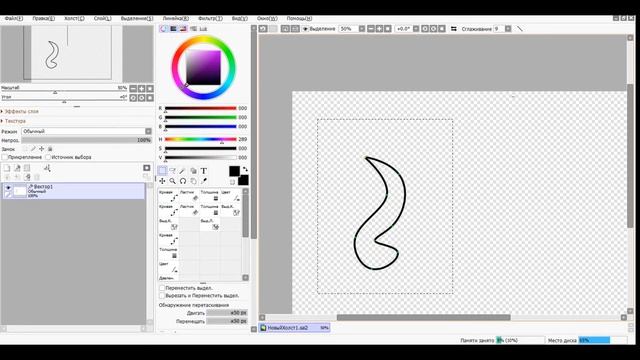Flip canvas view horizontally icon
The height and width of the screenshot is (360, 640).
click(x=453, y=29)
